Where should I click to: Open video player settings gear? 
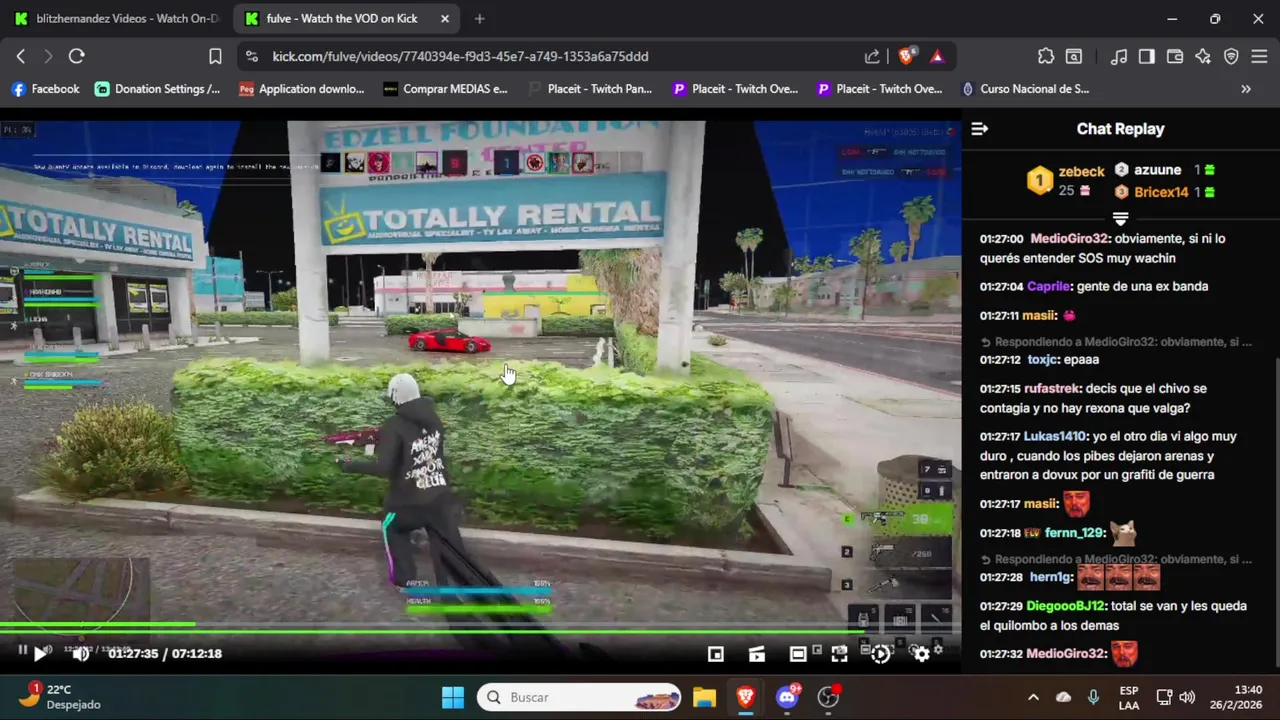click(x=921, y=654)
